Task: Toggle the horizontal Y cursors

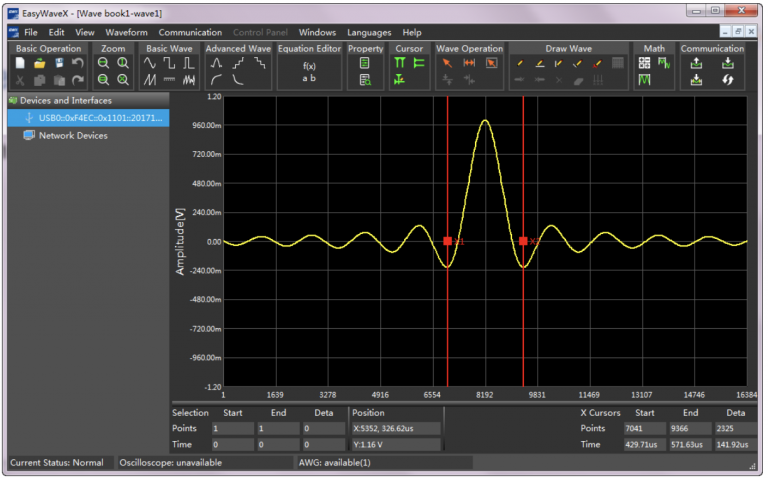Action: (x=419, y=63)
